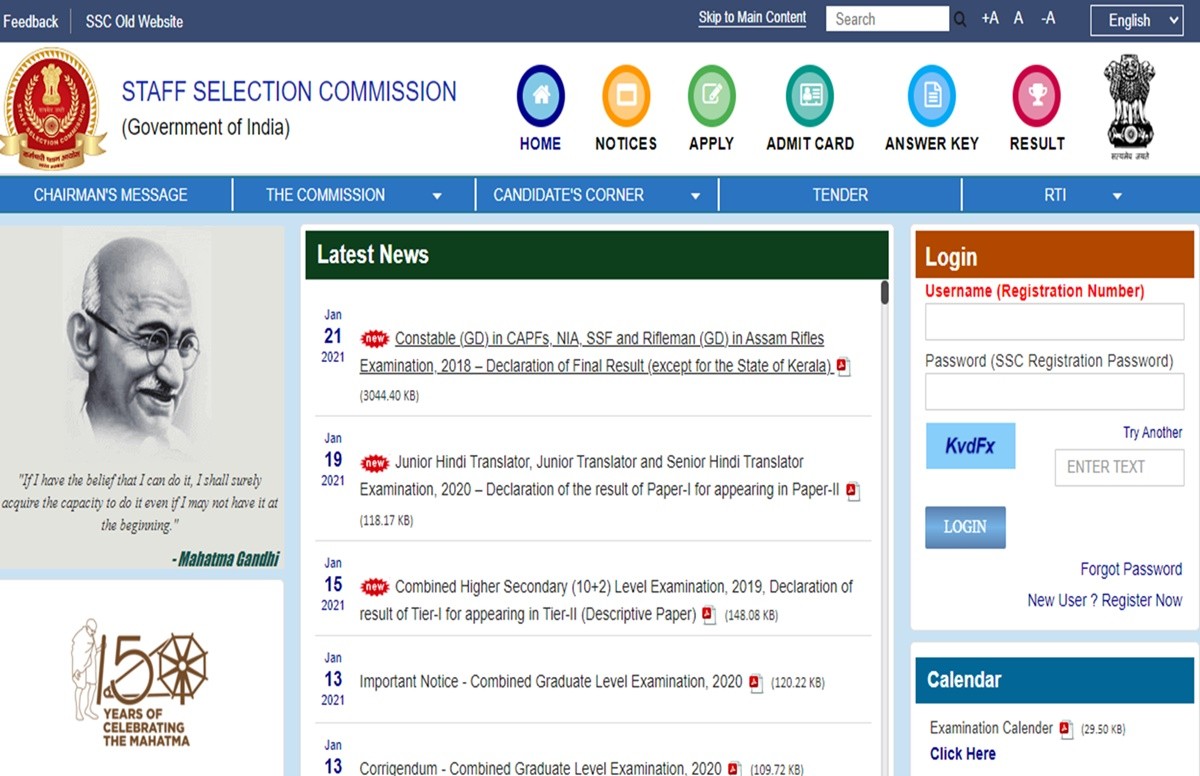Image resolution: width=1200 pixels, height=776 pixels.
Task: Open the Tender menu item
Action: pyautogui.click(x=840, y=195)
